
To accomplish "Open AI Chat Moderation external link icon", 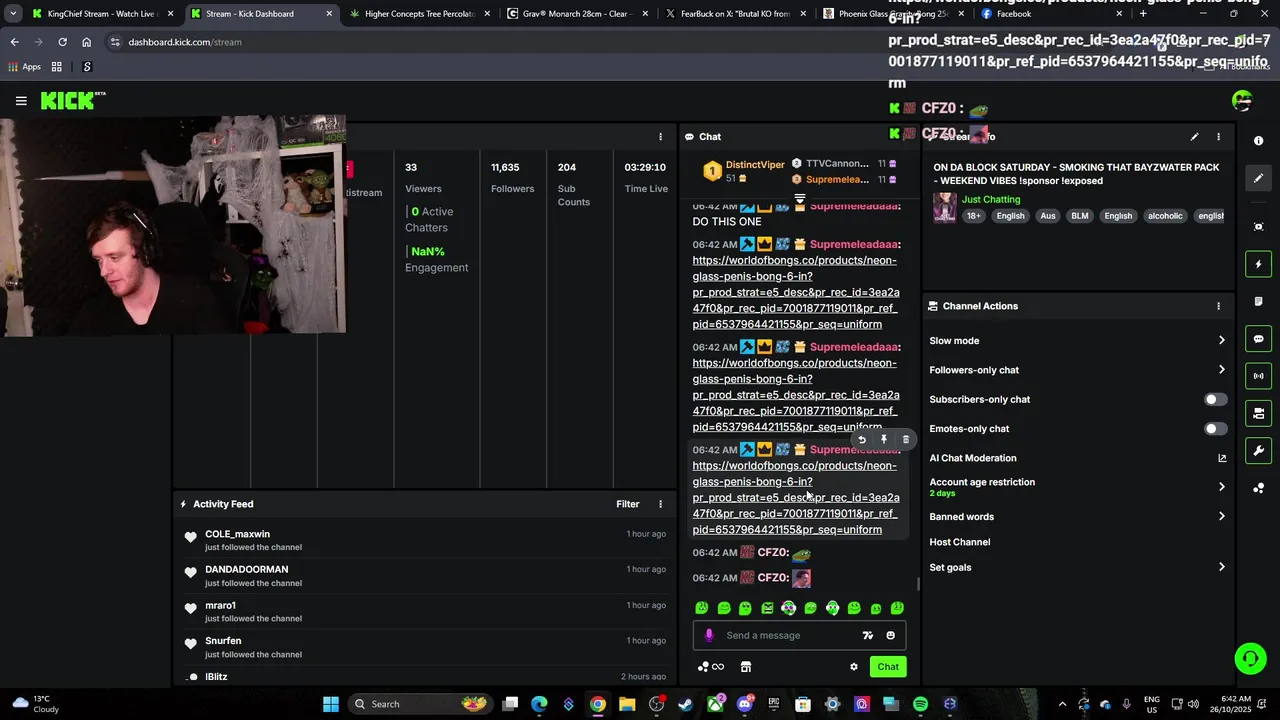I will click(x=1222, y=458).
